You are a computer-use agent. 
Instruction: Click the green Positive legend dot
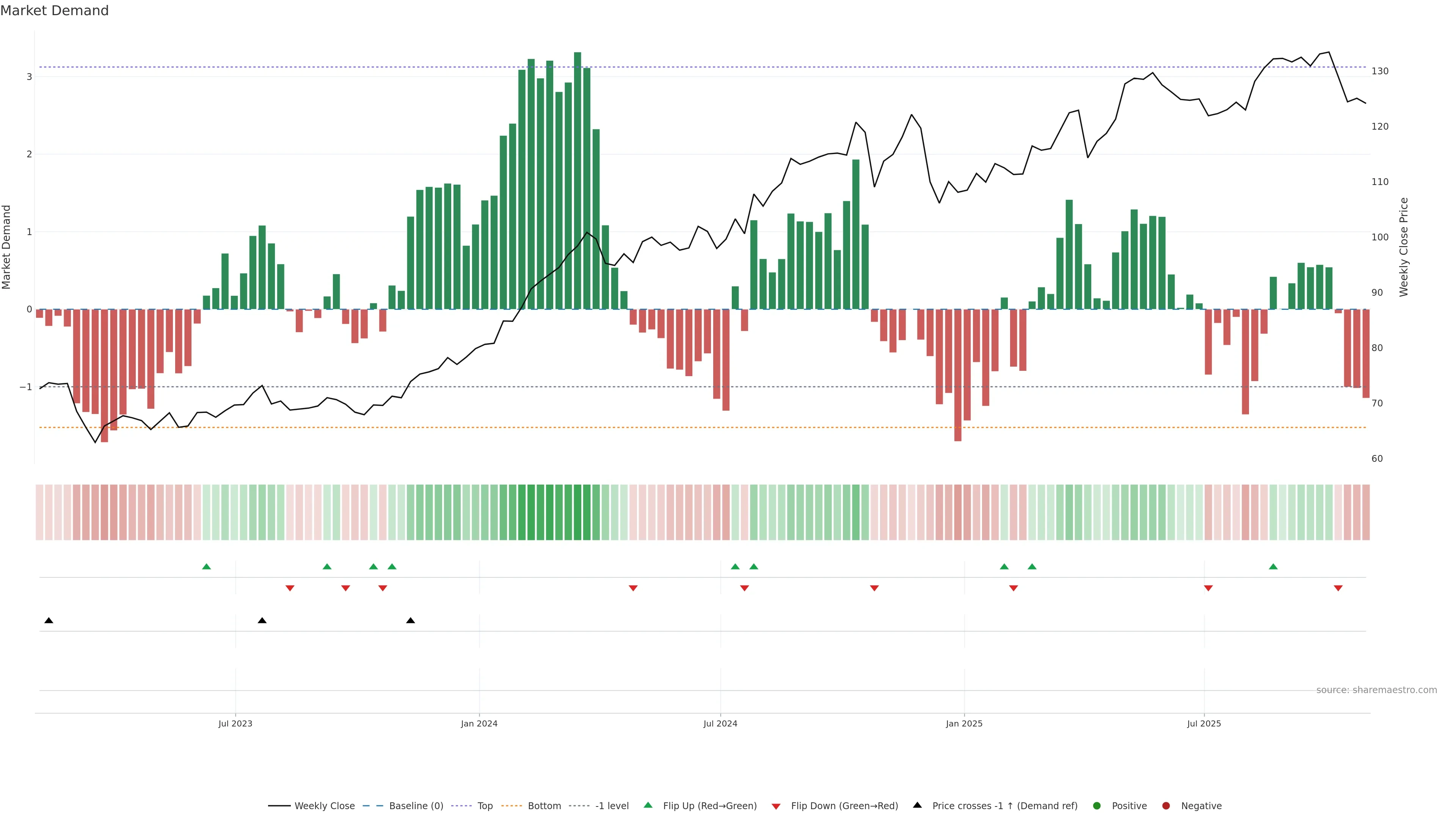coord(1097,806)
